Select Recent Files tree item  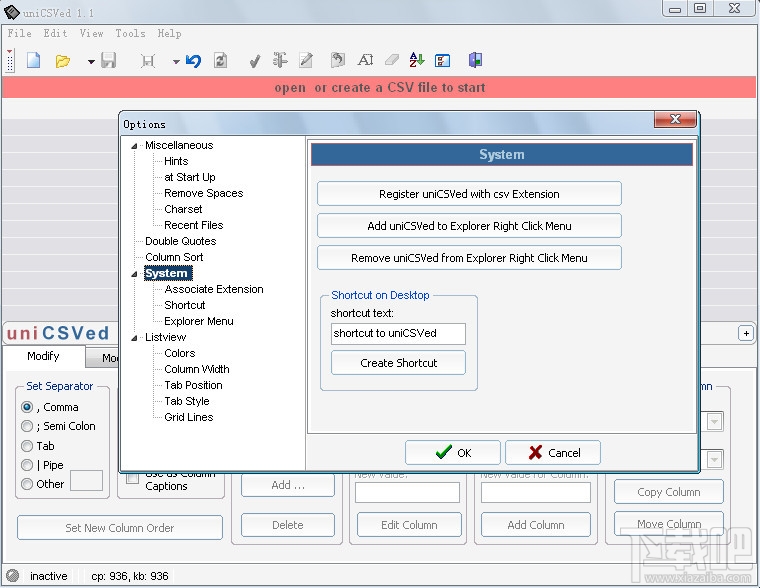[193, 225]
